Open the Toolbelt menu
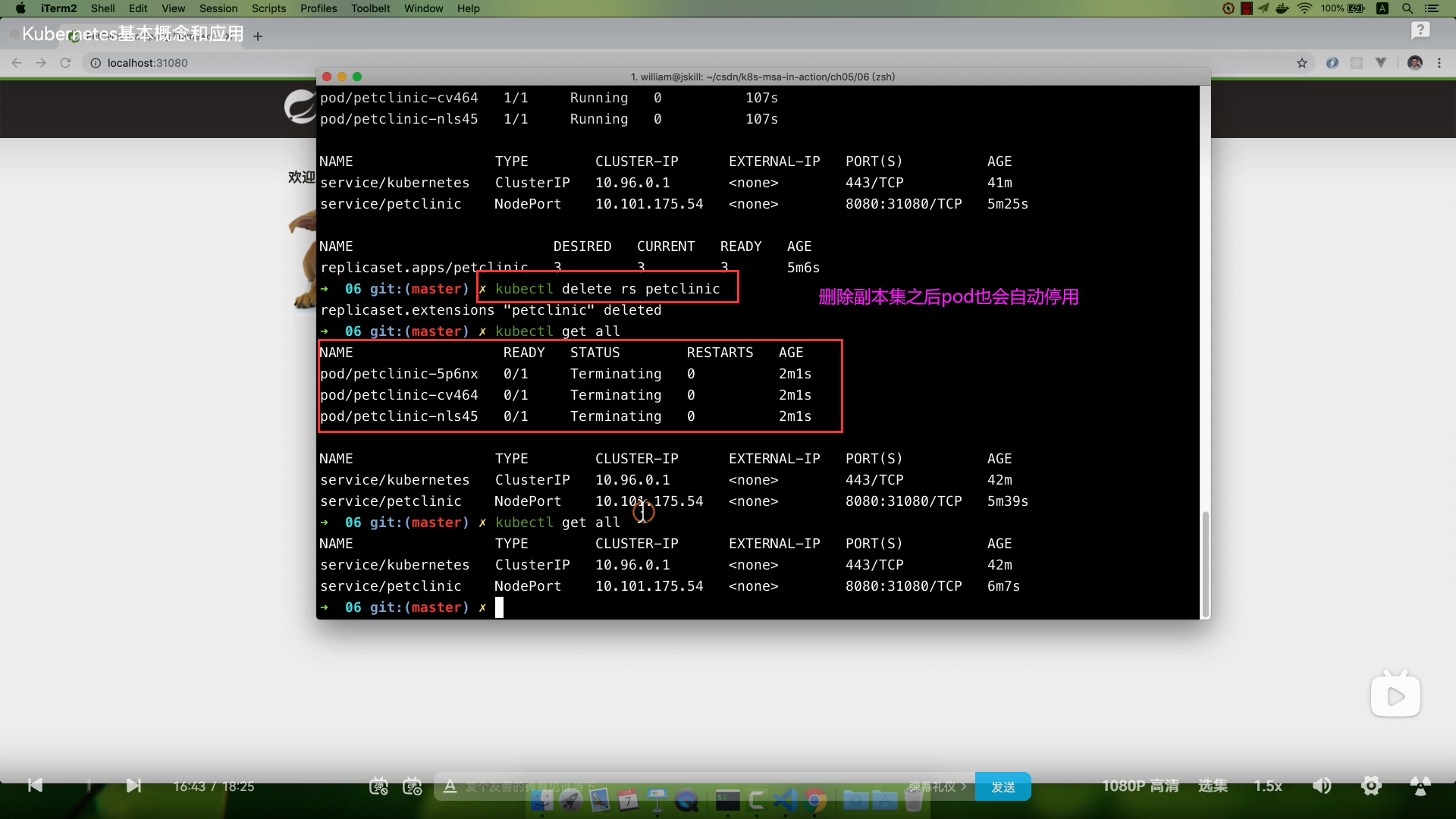The image size is (1456, 819). (x=370, y=8)
